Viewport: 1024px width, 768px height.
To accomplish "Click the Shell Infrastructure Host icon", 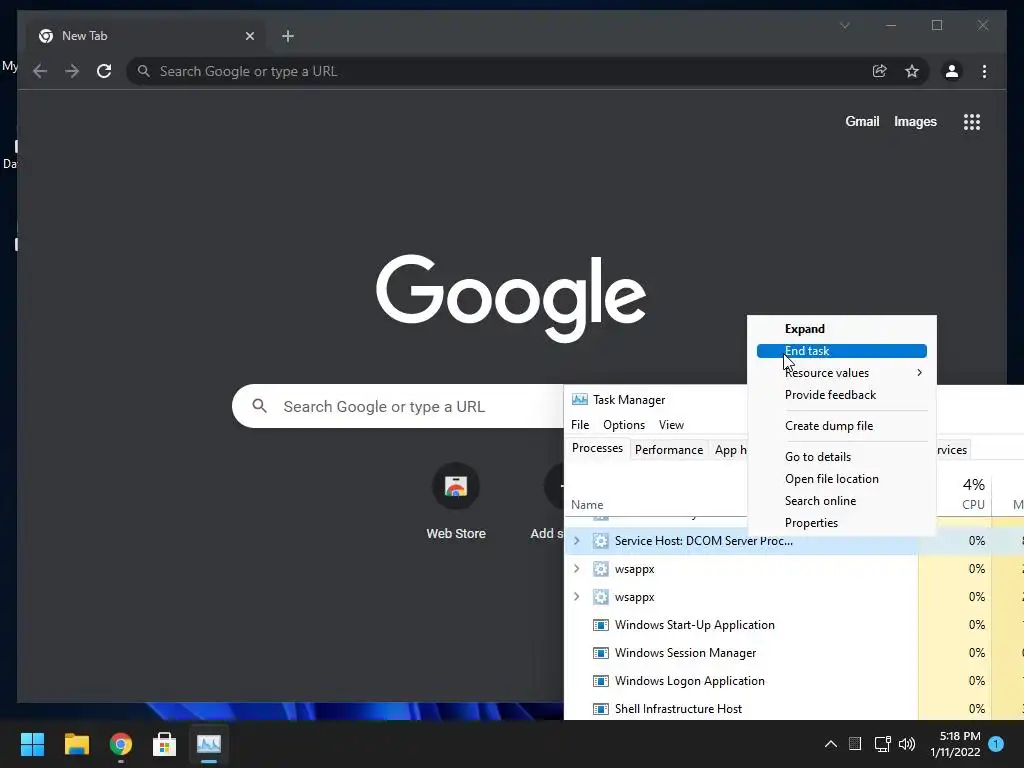I will pyautogui.click(x=600, y=709).
